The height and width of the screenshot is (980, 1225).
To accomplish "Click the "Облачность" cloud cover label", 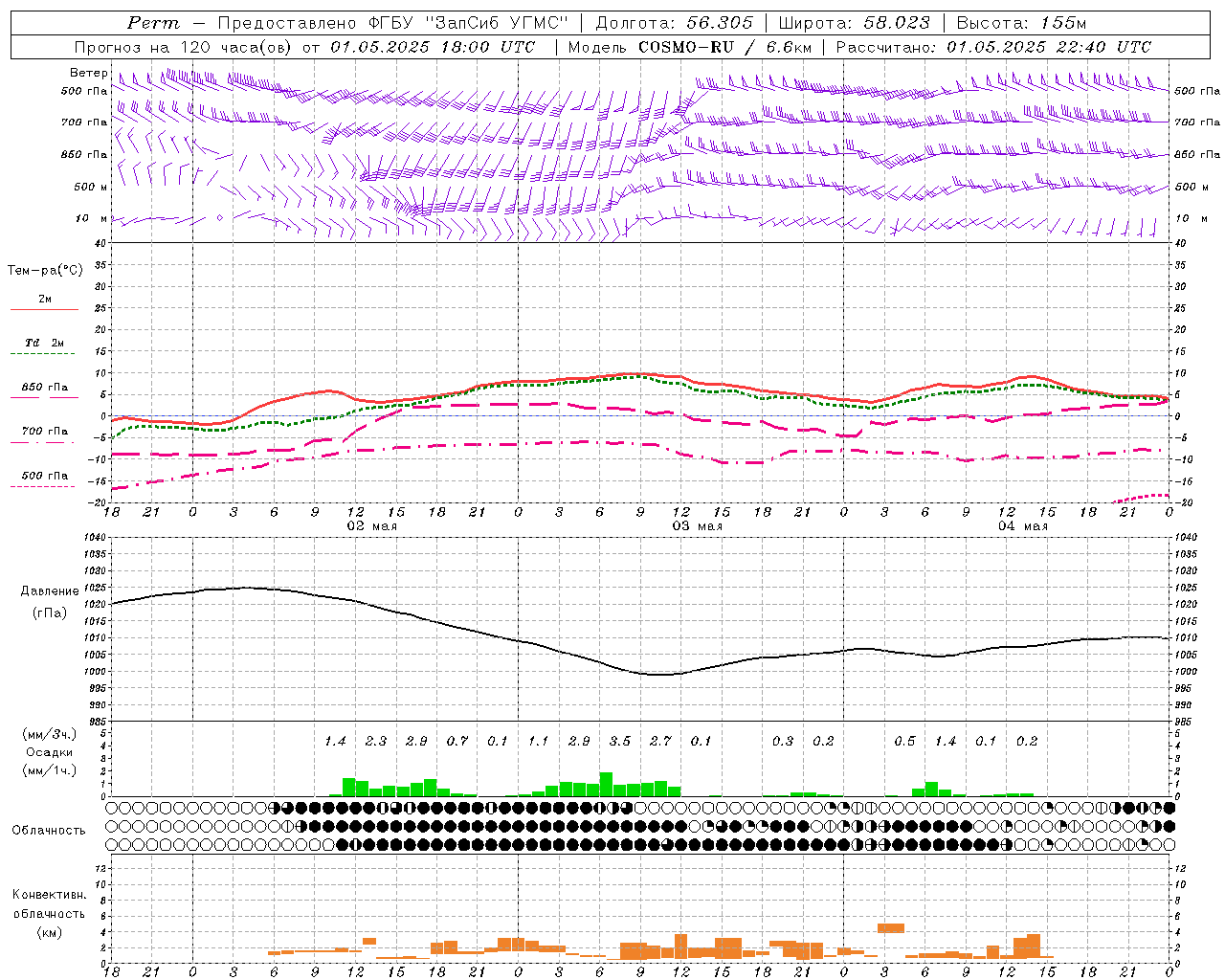I will pos(49,831).
